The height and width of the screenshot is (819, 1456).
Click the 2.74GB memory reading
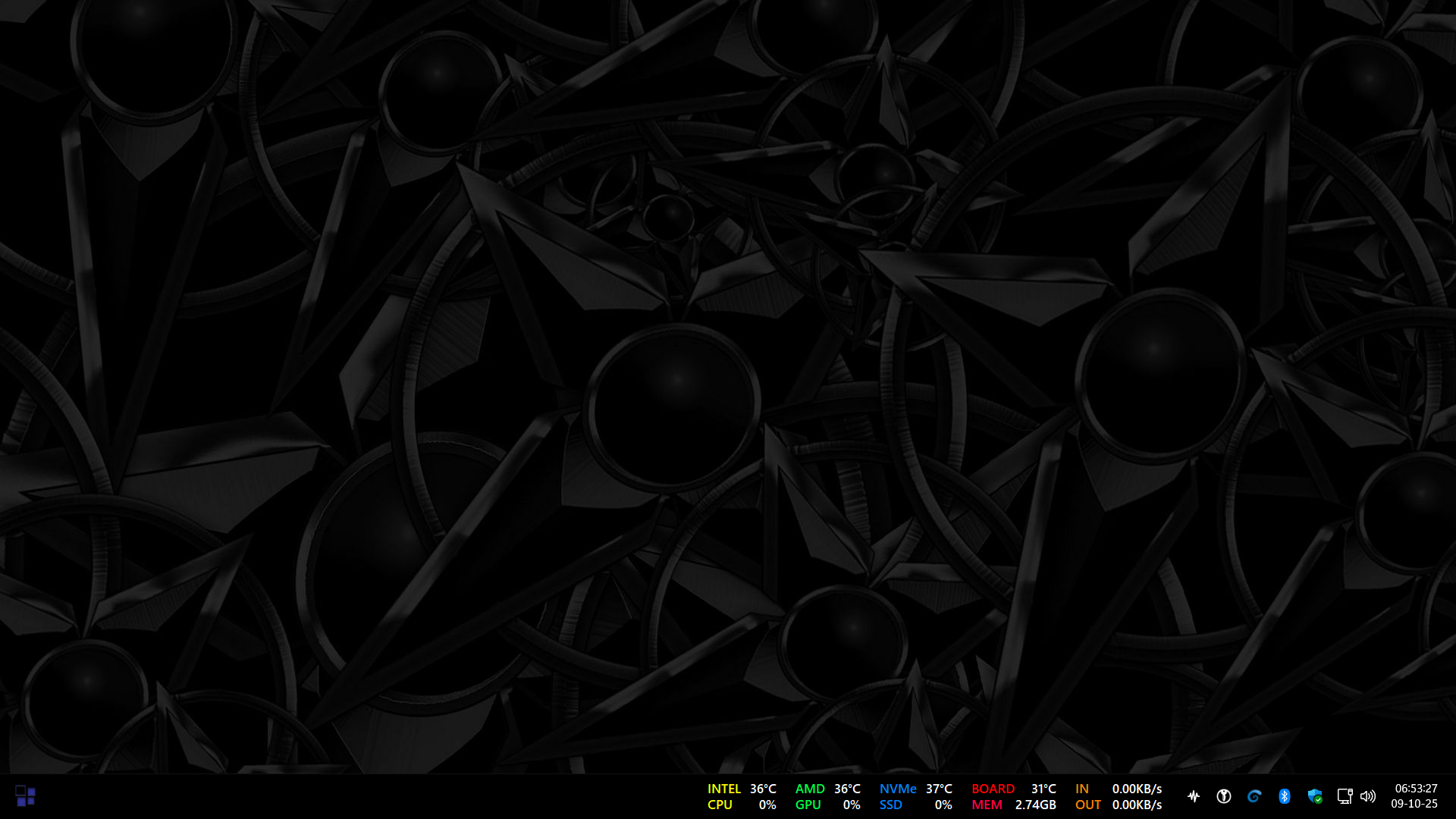(1035, 805)
